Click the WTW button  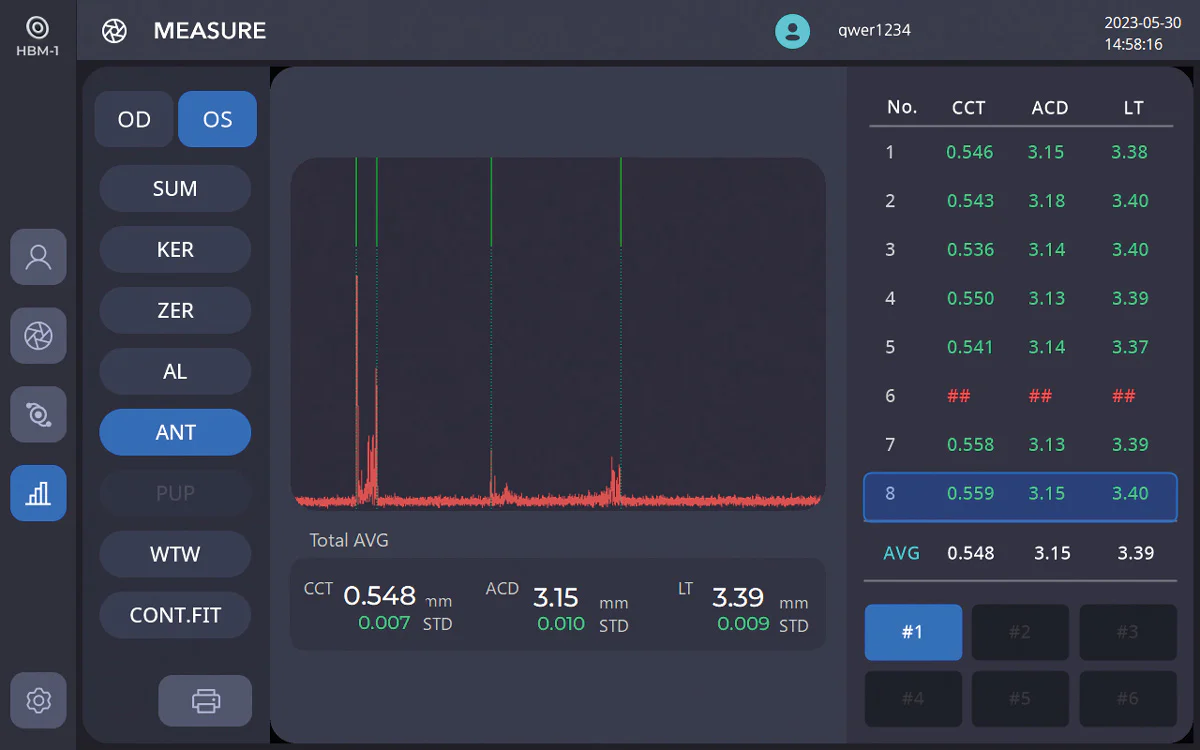[175, 554]
